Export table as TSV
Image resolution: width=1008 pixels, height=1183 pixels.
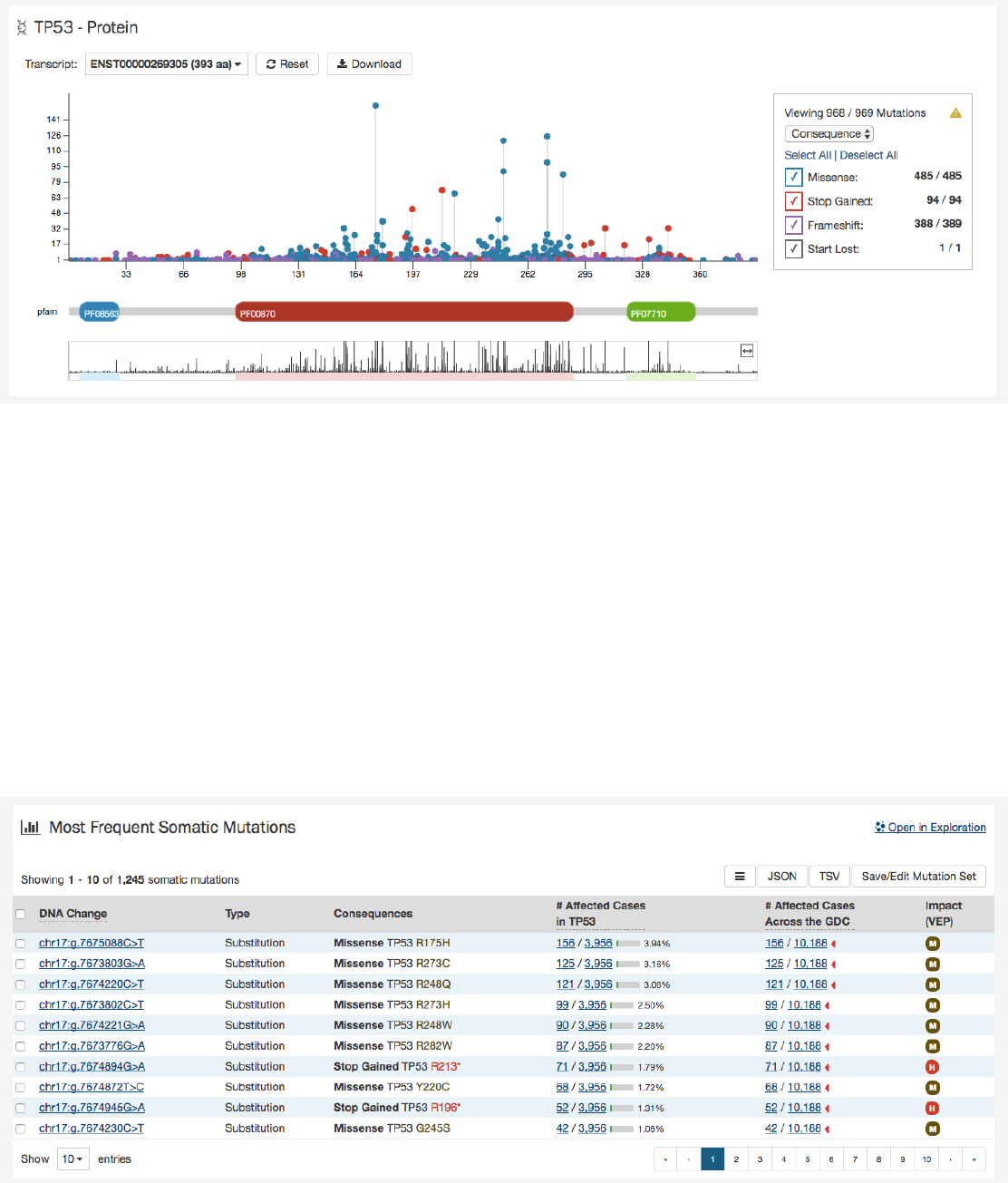click(829, 877)
